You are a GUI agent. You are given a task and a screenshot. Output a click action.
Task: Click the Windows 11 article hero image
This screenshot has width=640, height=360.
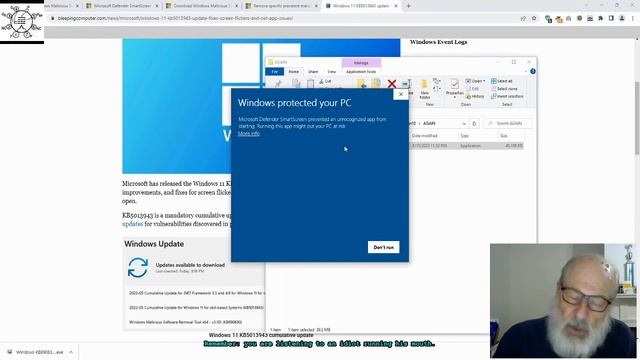pyautogui.click(x=176, y=106)
